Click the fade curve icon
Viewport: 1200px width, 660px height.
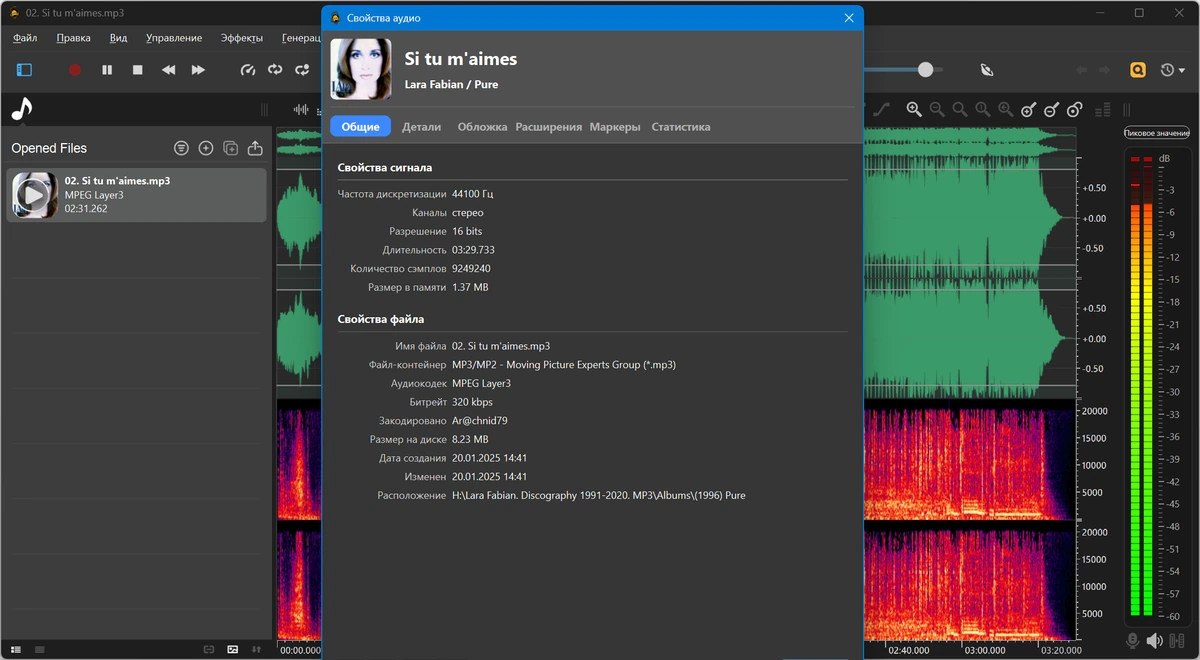pyautogui.click(x=882, y=109)
